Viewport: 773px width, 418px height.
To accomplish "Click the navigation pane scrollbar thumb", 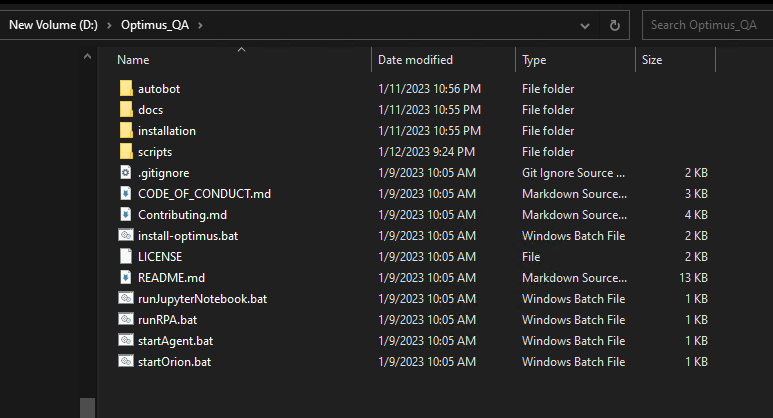I will click(87, 408).
